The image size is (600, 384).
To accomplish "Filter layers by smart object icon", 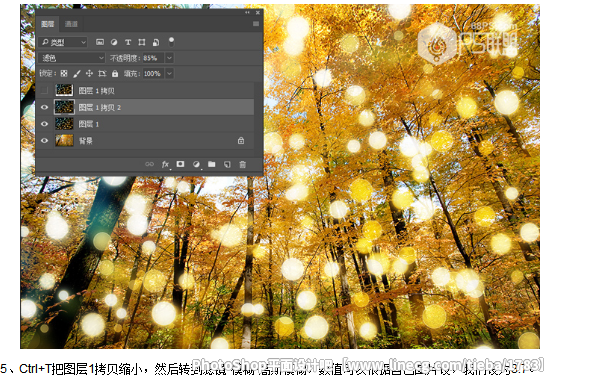I will (x=156, y=42).
